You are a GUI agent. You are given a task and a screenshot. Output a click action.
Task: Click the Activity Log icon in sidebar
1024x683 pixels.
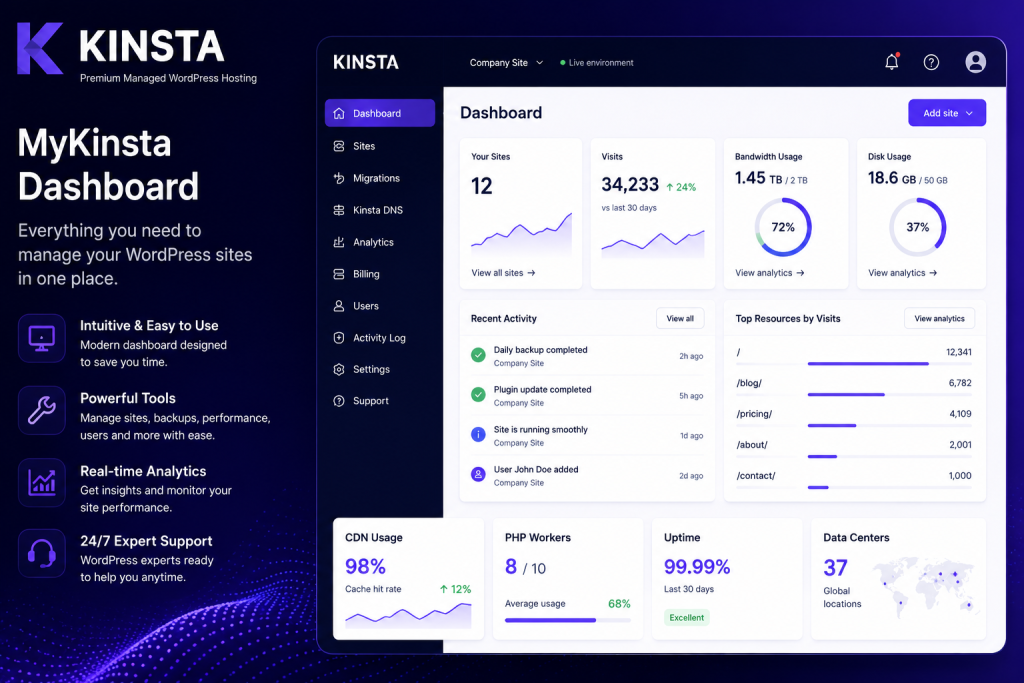point(338,338)
